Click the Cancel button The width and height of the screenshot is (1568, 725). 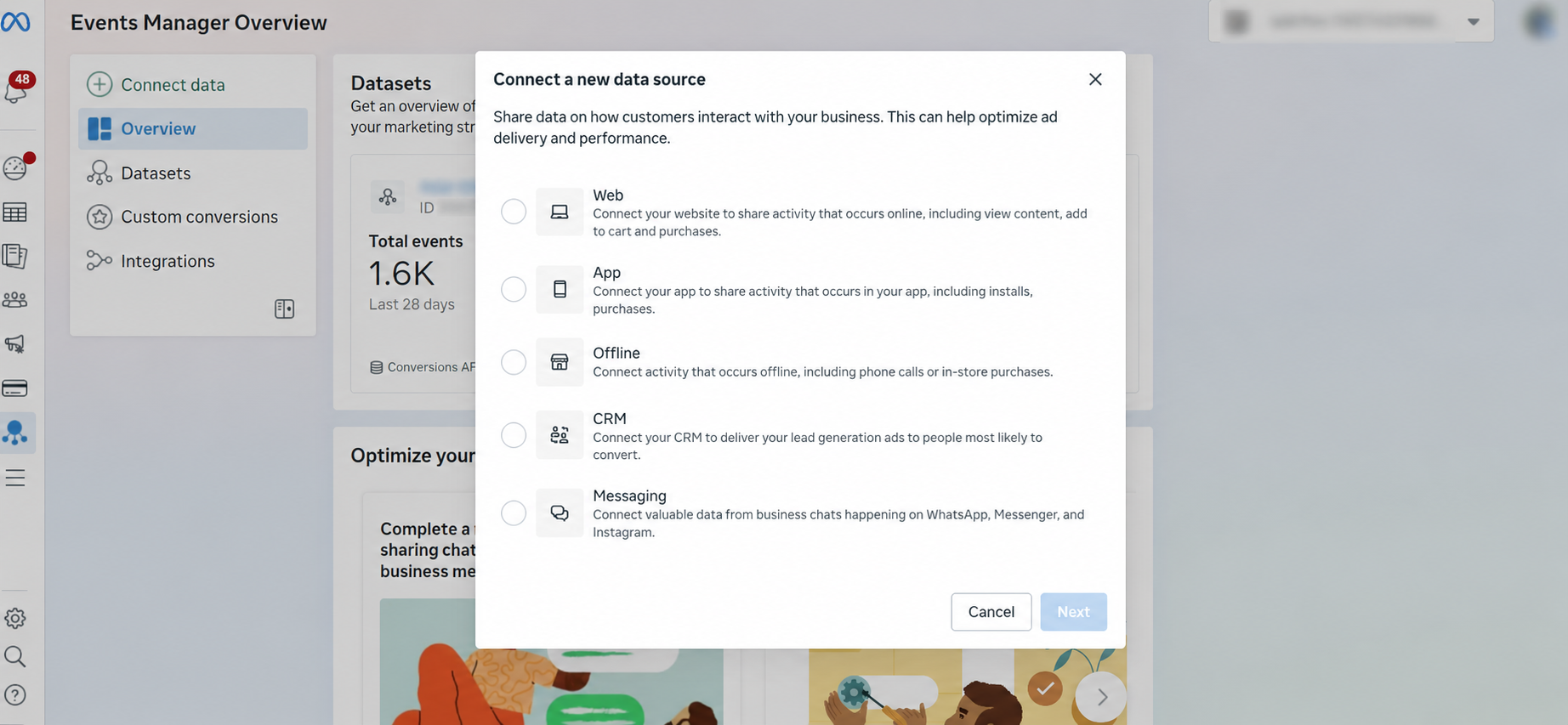(991, 612)
